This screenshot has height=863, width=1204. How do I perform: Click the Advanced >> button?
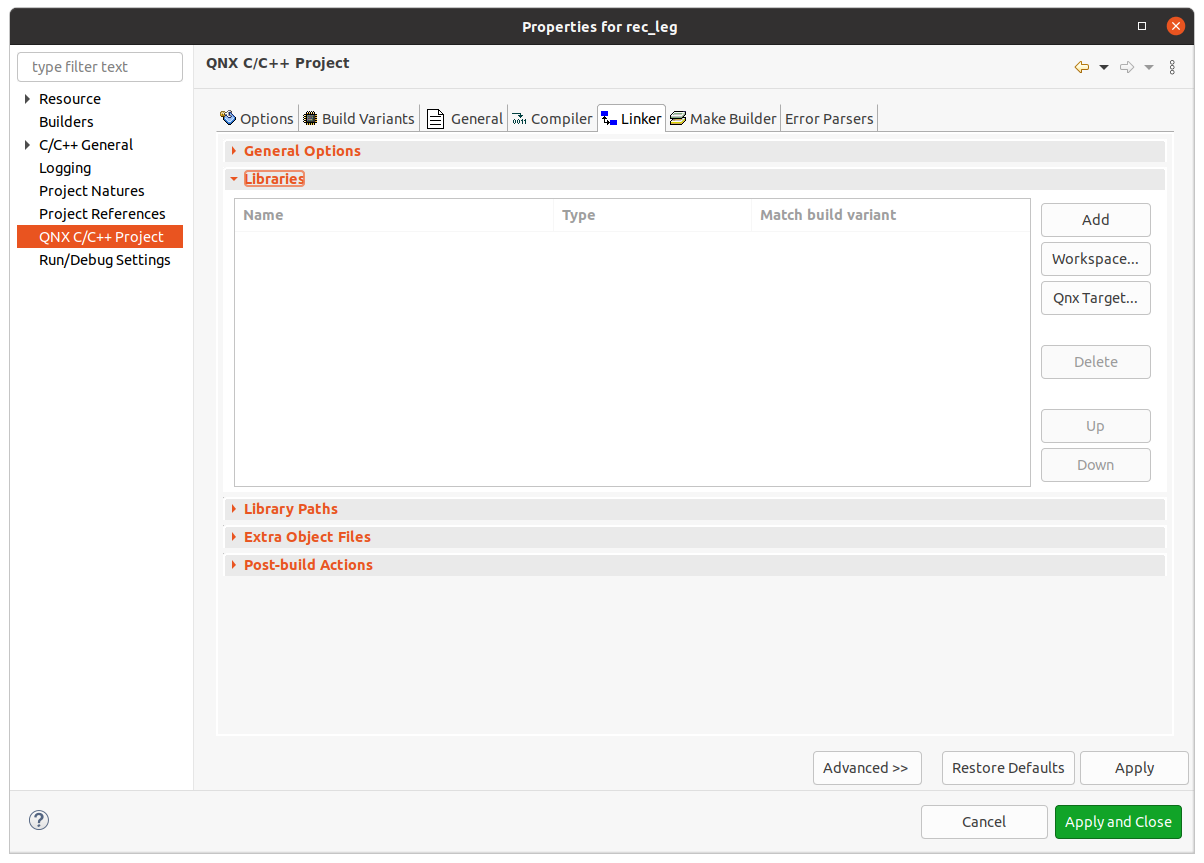click(x=867, y=768)
